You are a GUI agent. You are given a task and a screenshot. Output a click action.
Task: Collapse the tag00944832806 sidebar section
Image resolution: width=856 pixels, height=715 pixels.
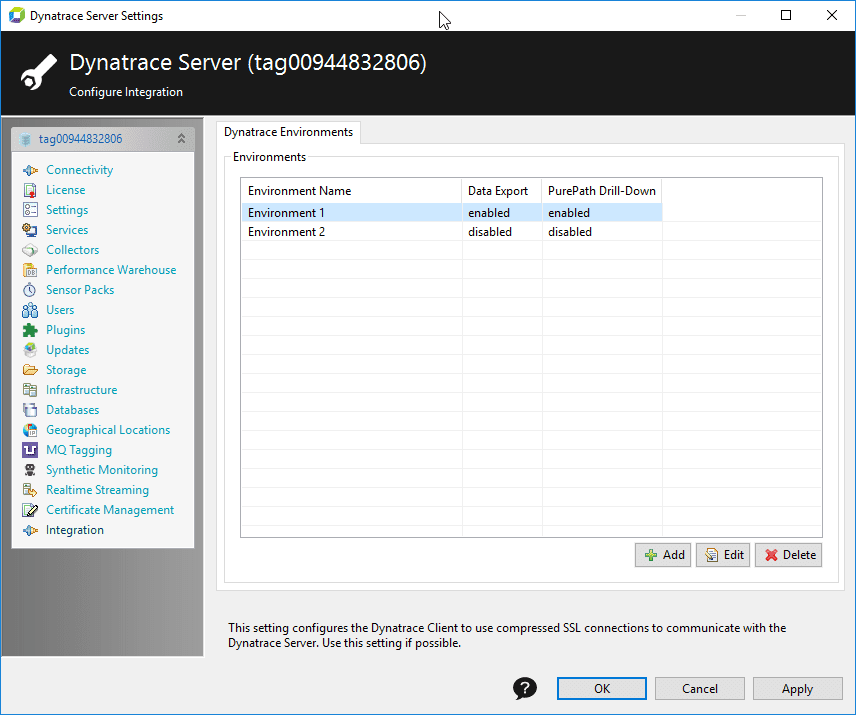pos(181,139)
